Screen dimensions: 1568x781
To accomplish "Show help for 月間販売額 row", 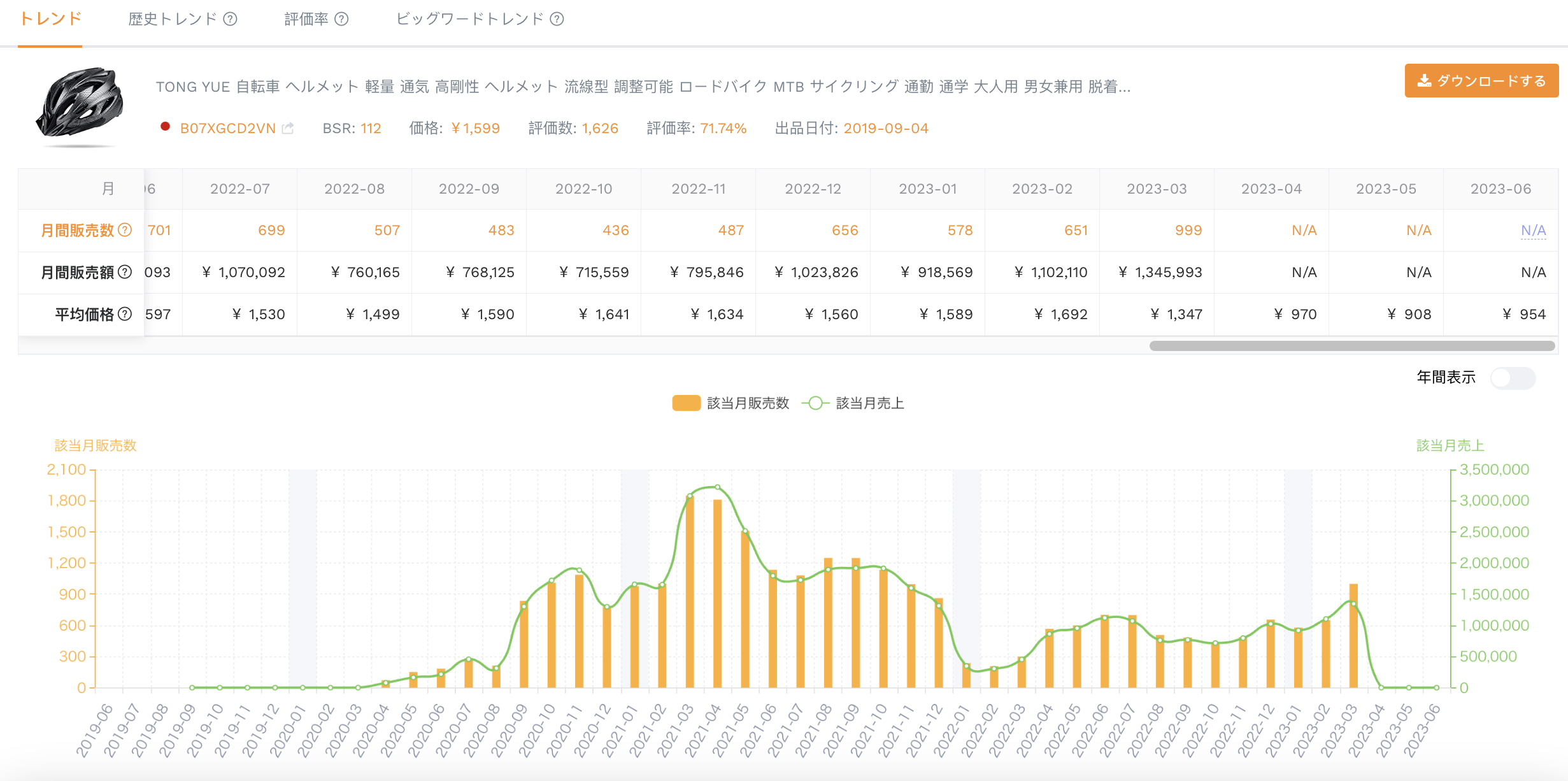I will click(x=125, y=272).
